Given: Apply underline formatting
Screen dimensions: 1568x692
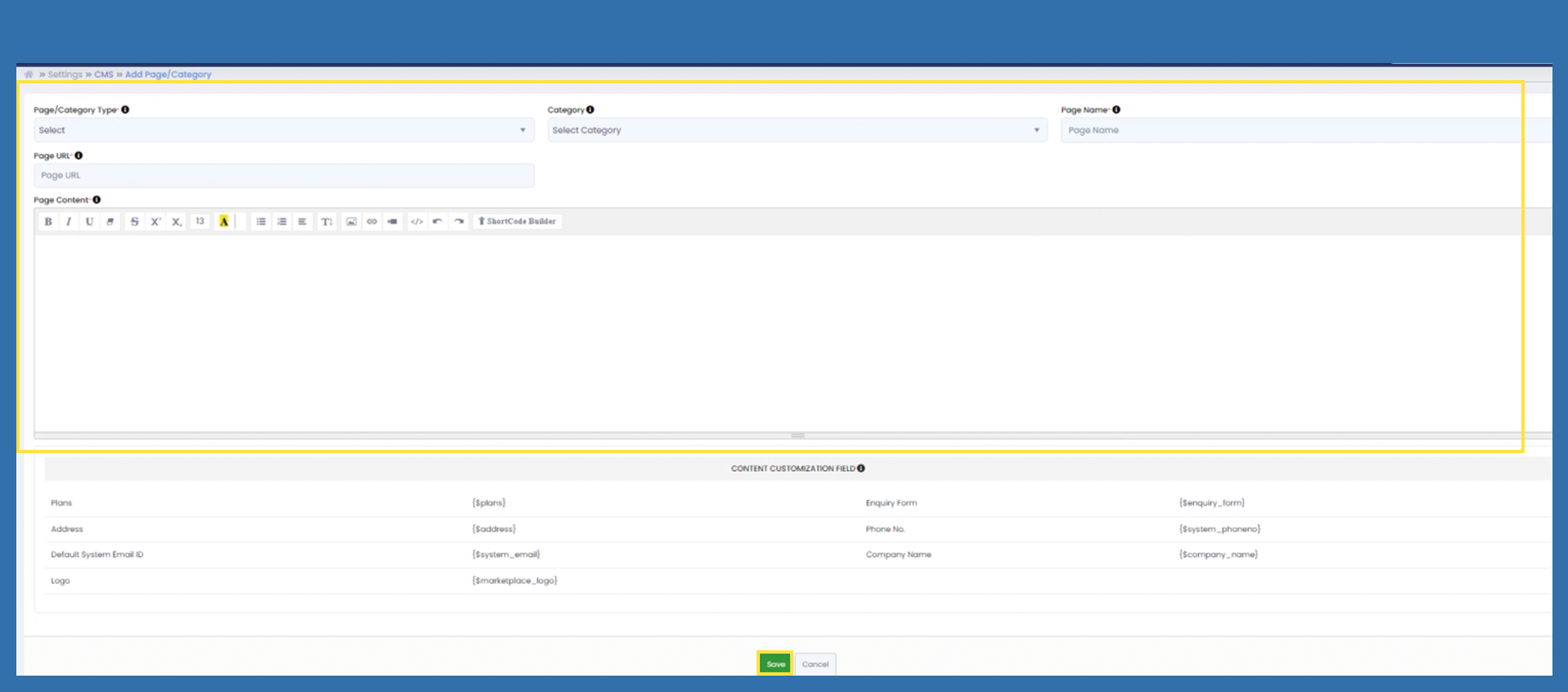Looking at the screenshot, I should point(89,222).
